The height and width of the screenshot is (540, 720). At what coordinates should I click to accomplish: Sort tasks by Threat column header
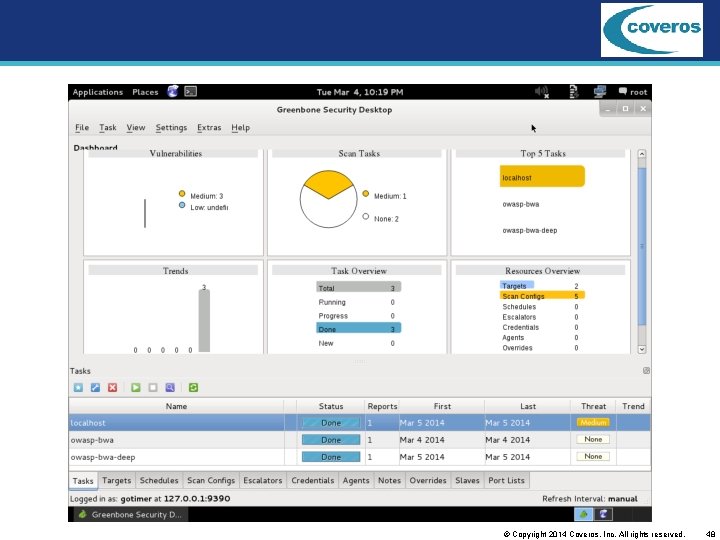[x=593, y=406]
